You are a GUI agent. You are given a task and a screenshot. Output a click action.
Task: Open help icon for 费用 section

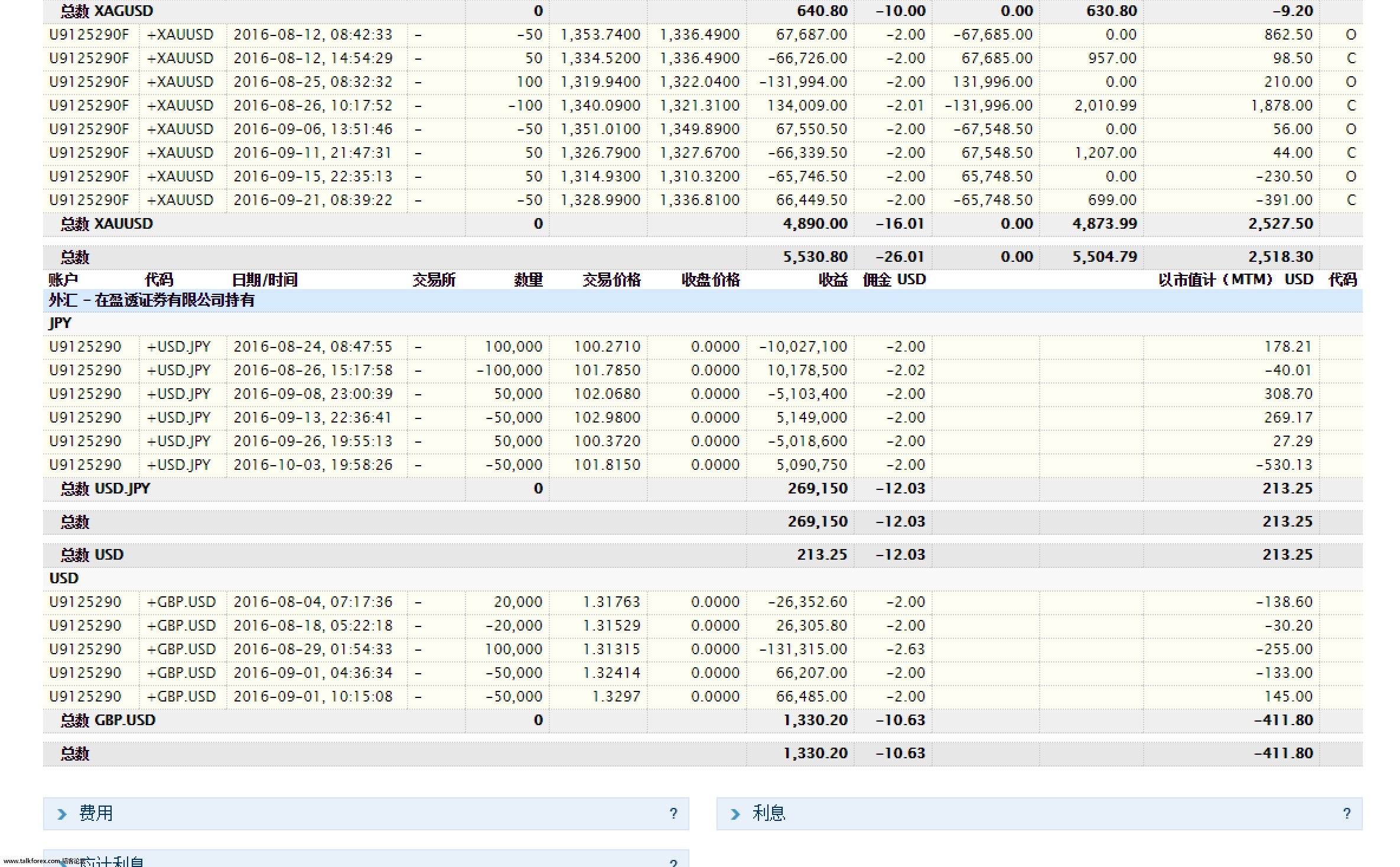673,814
